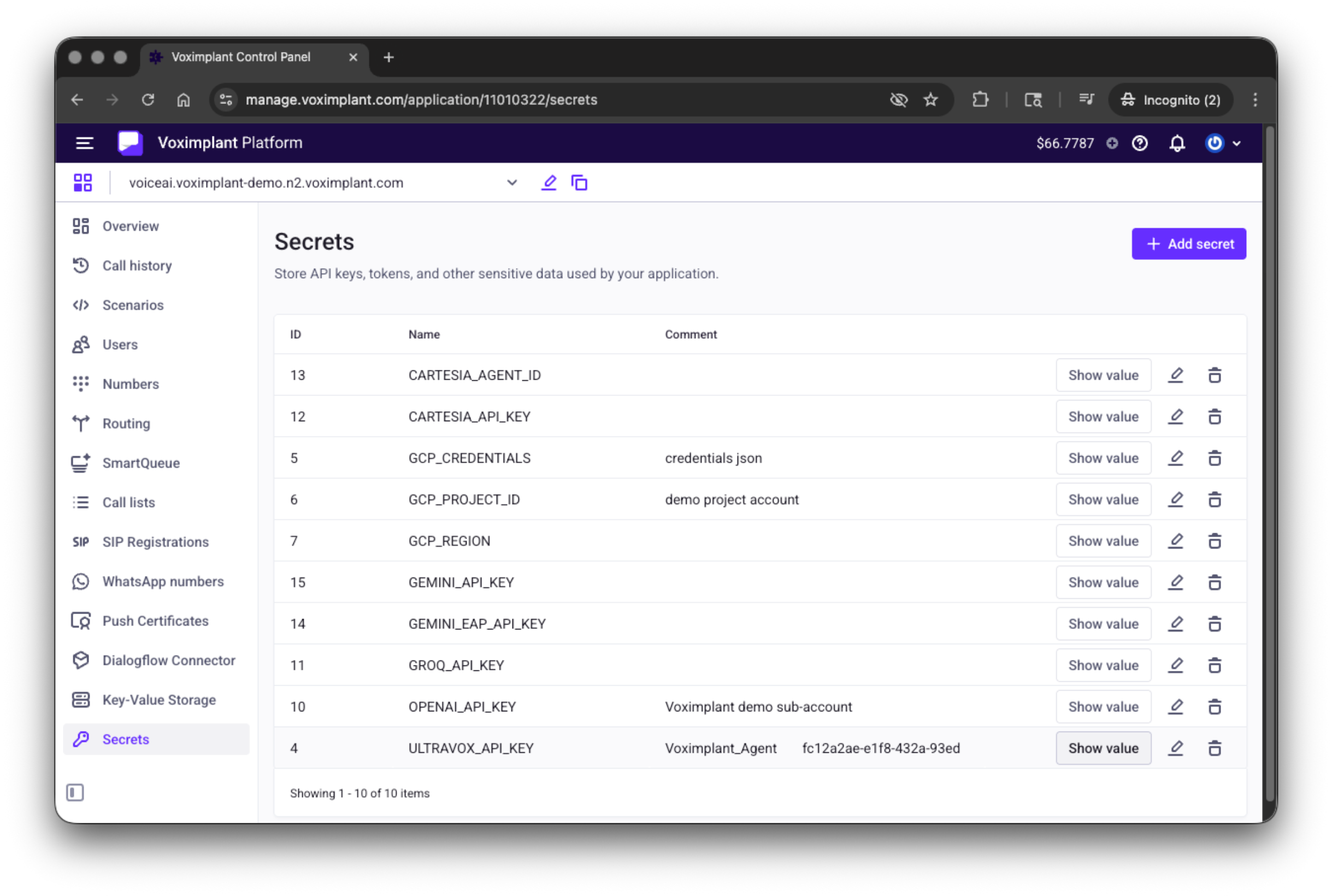This screenshot has height=896, width=1332.
Task: Collapse the sidebar panel toggle
Action: tap(75, 793)
